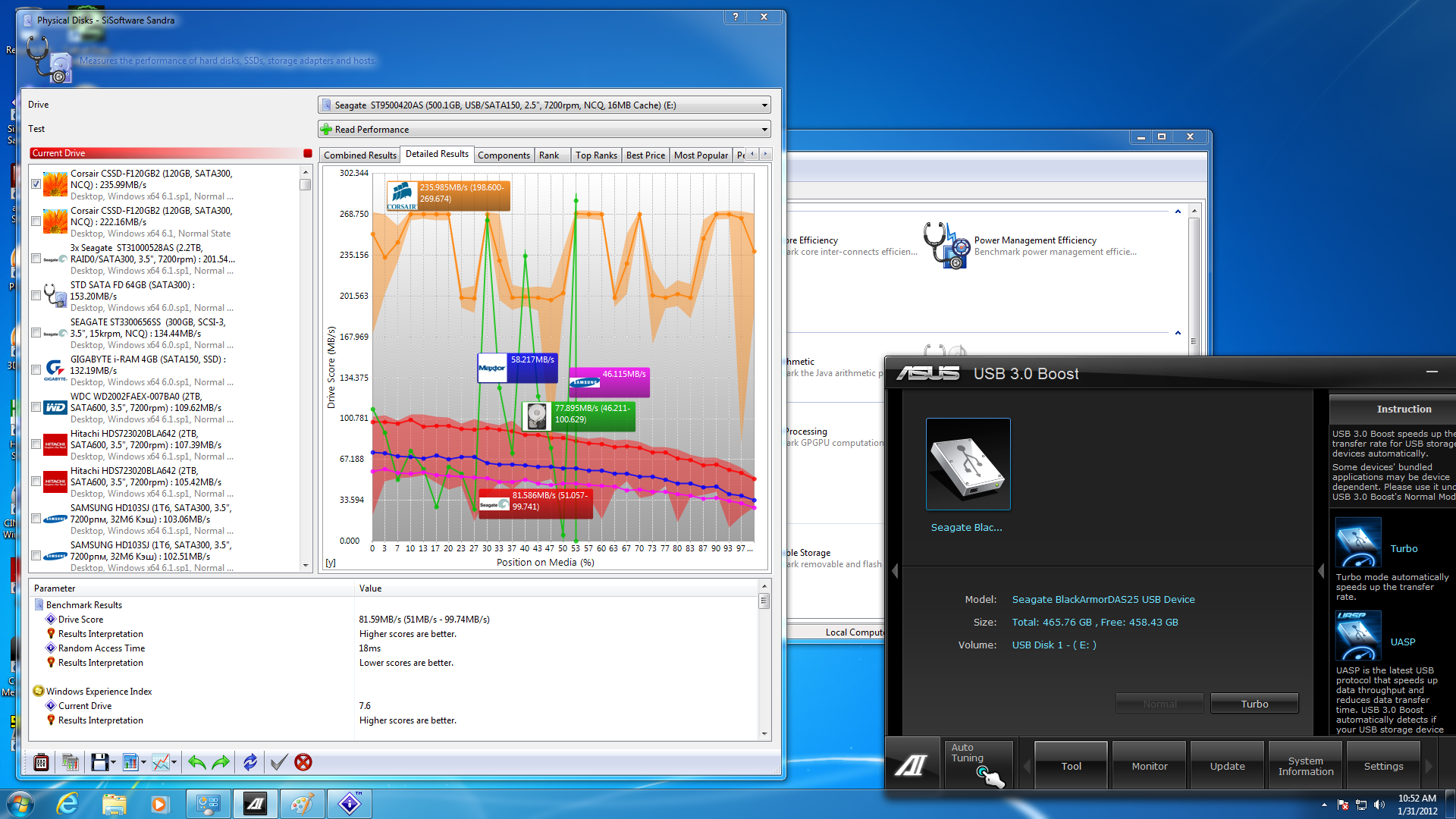Image resolution: width=1456 pixels, height=819 pixels.
Task: Click the green back arrow
Action: coord(196,762)
